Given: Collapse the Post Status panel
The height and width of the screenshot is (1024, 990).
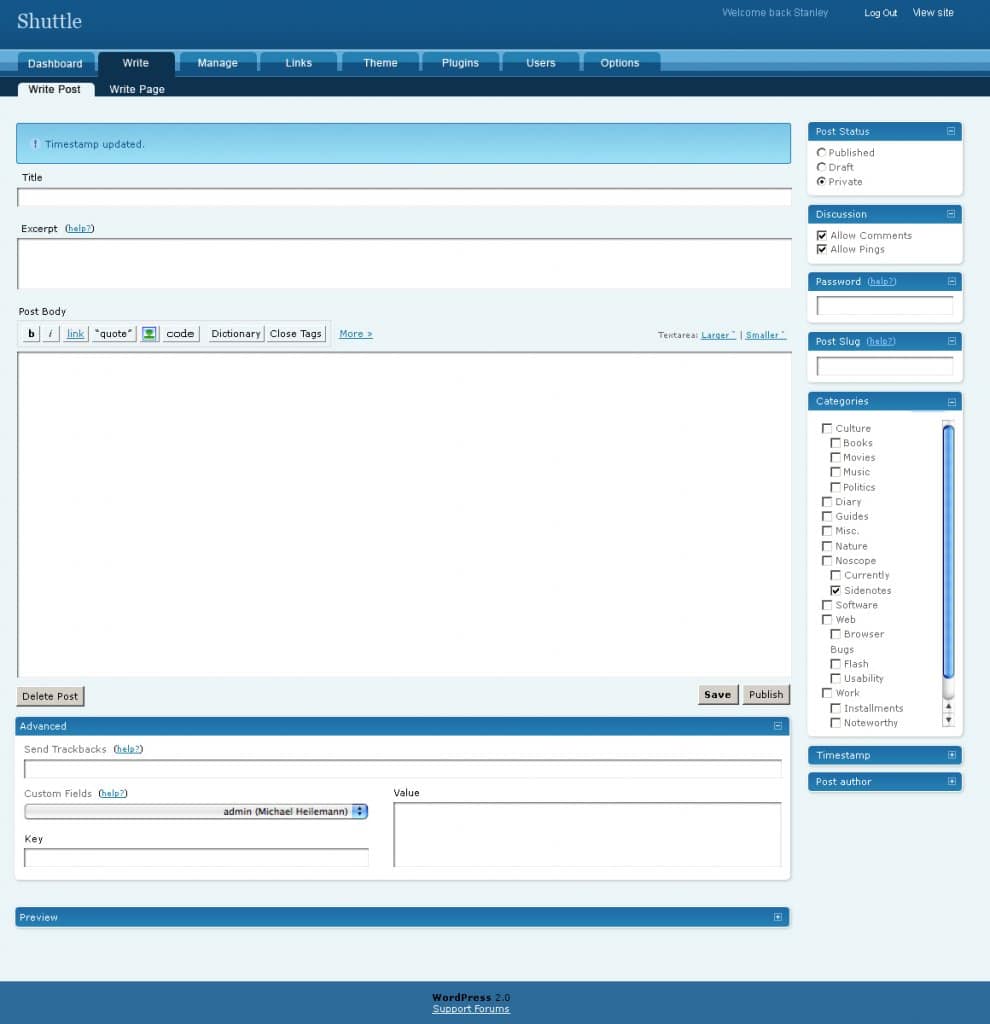Looking at the screenshot, I should [x=951, y=131].
